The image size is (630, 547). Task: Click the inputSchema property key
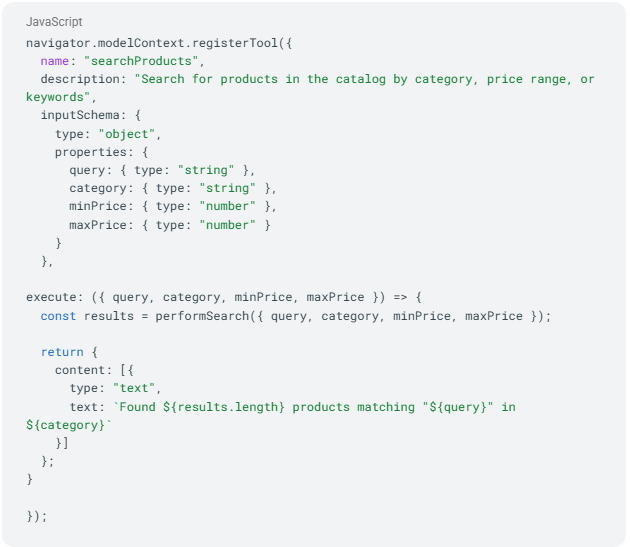coord(80,115)
